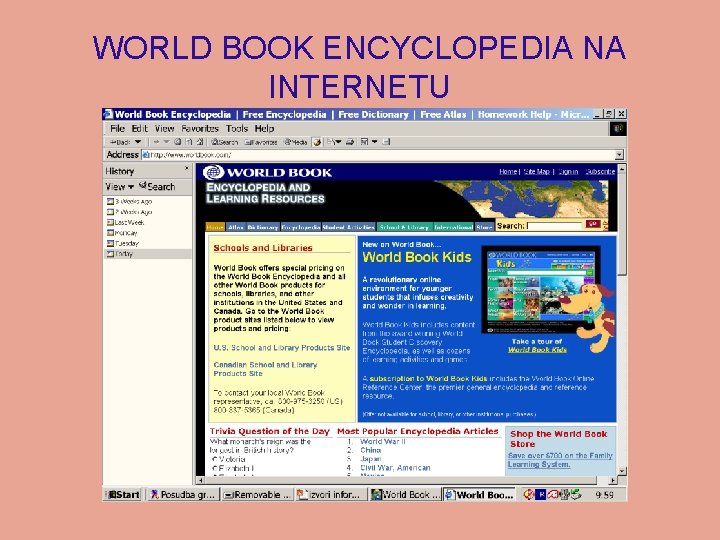The height and width of the screenshot is (540, 720).
Task: Click the Edit page toolbar icon
Action: tap(365, 142)
